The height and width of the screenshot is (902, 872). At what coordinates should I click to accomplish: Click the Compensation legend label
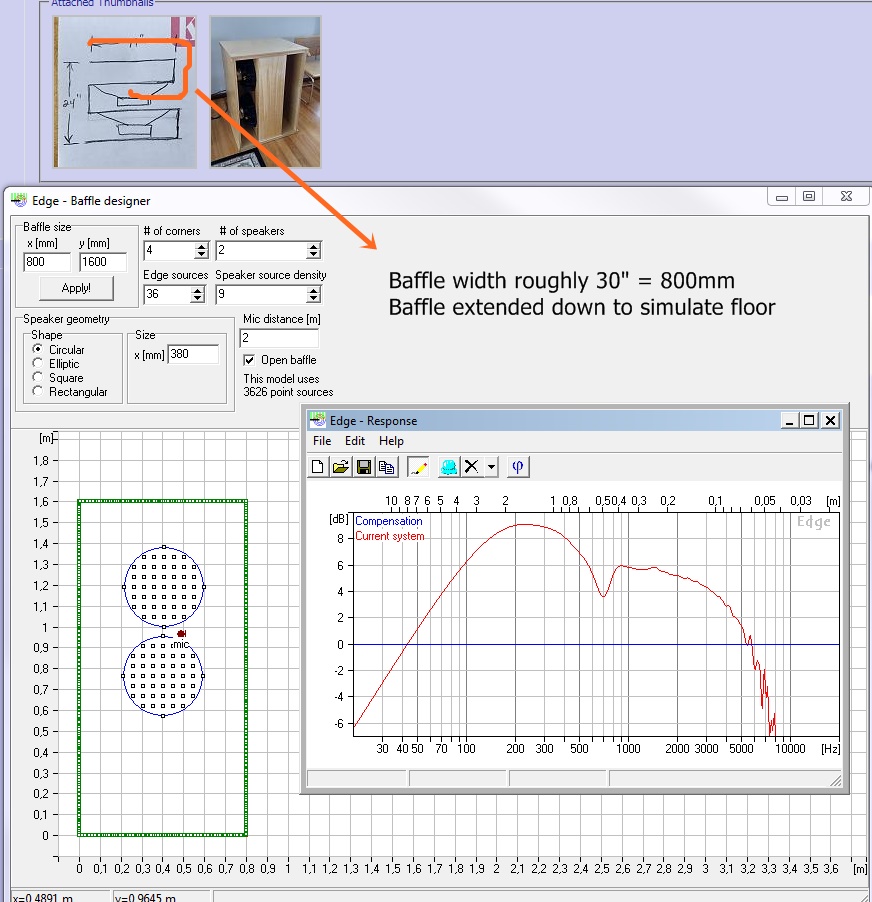tap(389, 521)
